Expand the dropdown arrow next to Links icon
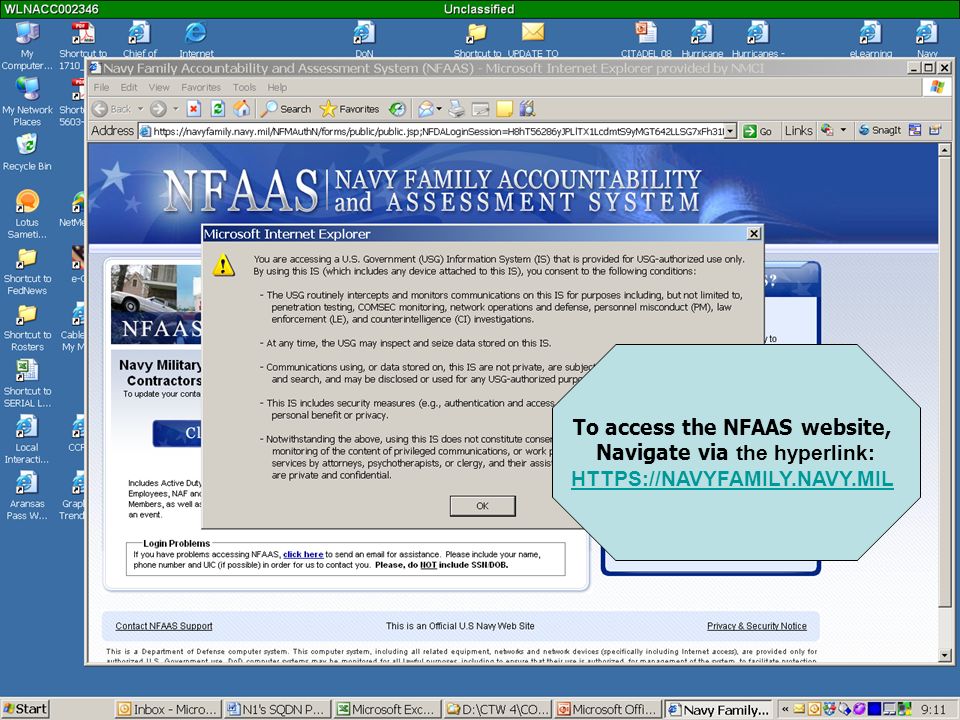 tap(843, 130)
